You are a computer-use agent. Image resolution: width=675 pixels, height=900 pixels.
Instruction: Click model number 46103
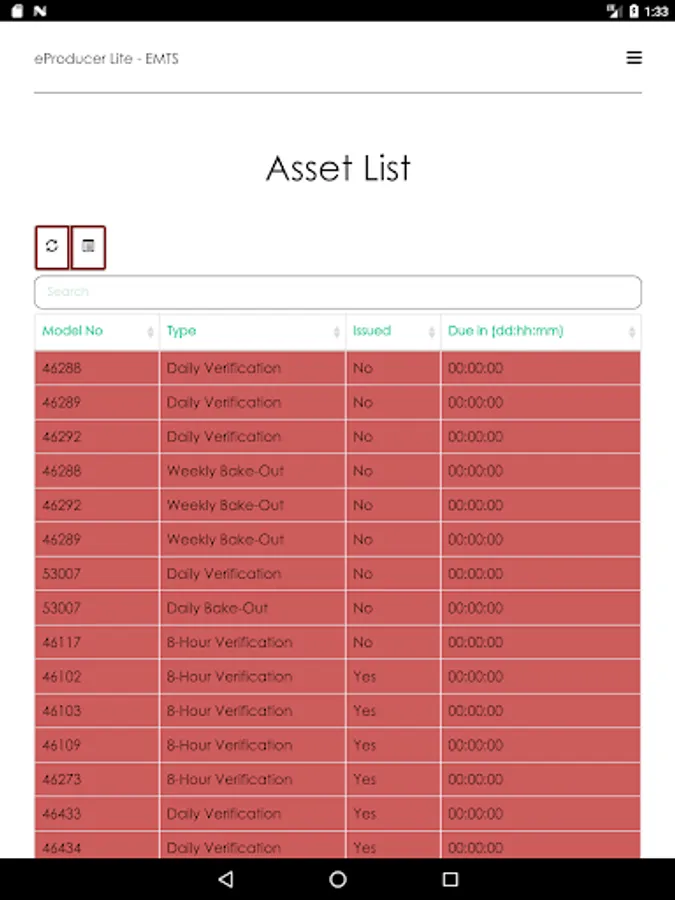62,711
